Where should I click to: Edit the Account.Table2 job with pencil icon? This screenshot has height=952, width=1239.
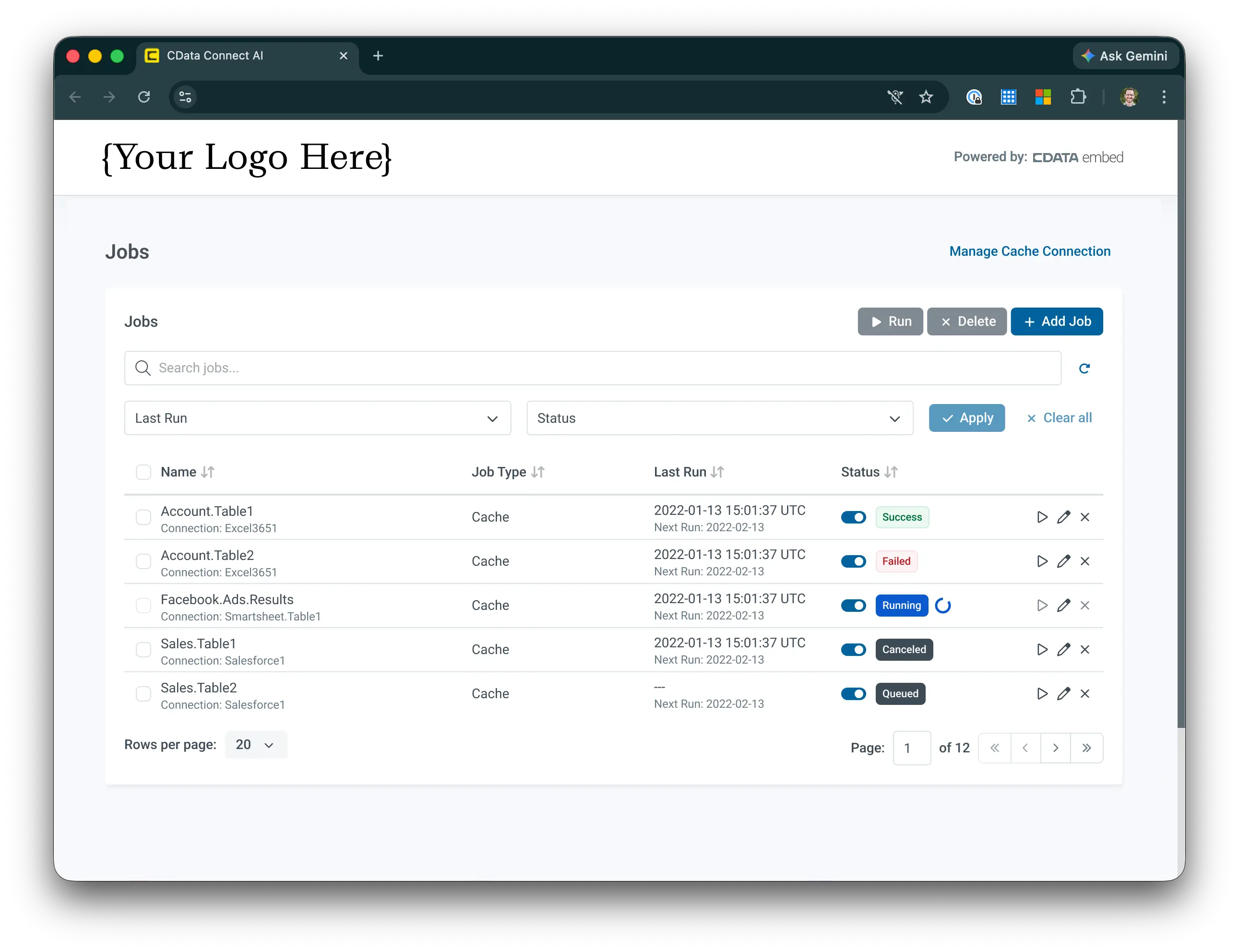pos(1063,561)
